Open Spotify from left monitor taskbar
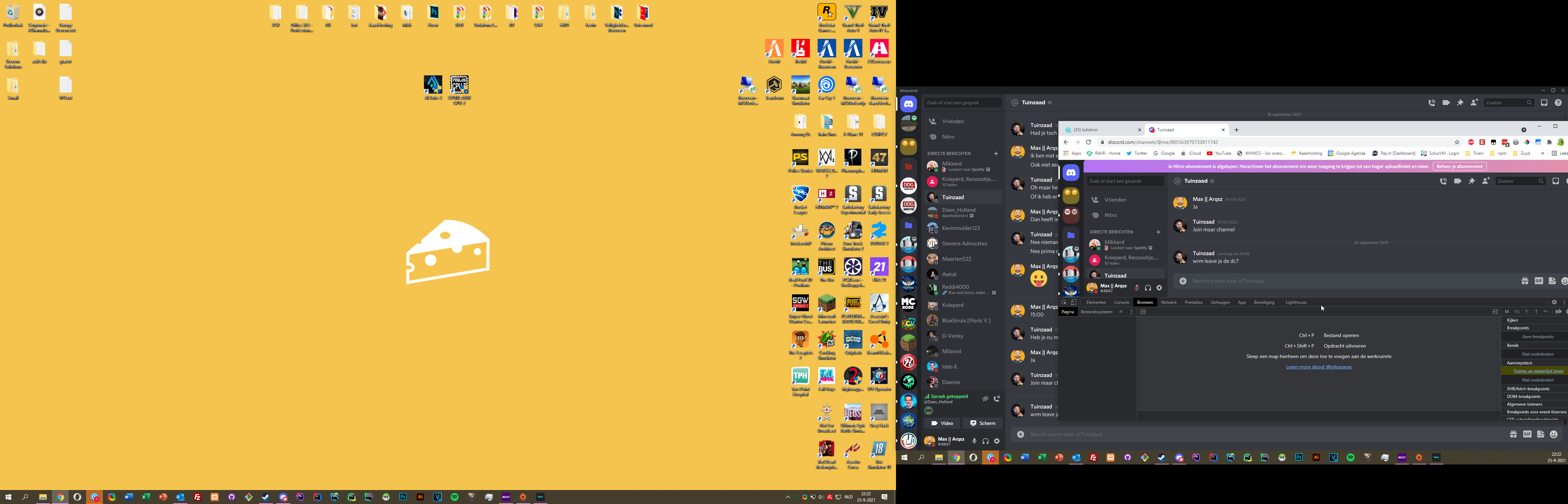 tap(454, 497)
